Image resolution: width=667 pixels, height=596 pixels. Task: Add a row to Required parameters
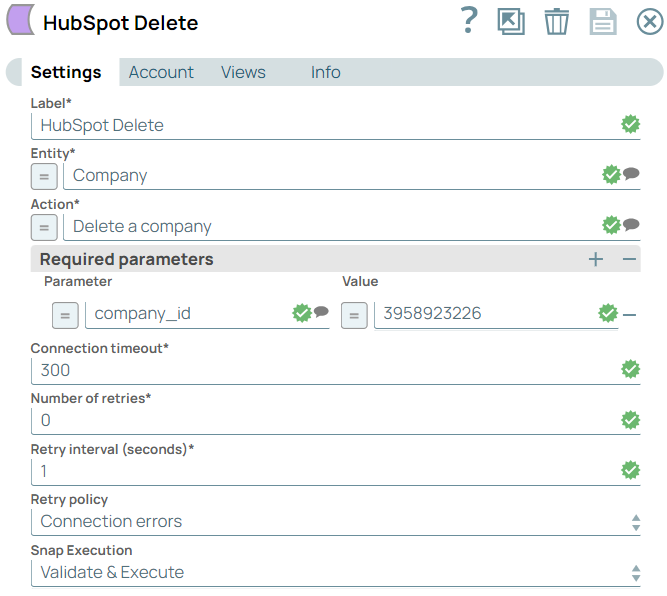tap(596, 259)
